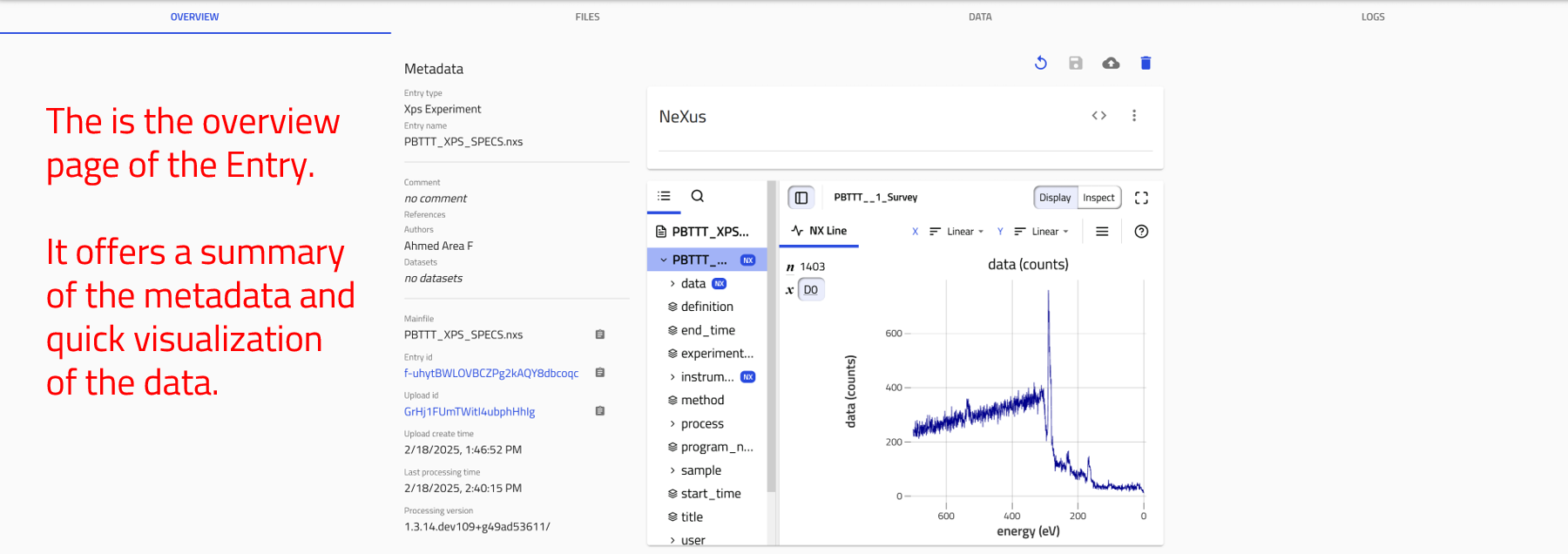This screenshot has width=1568, height=554.
Task: Click the NeXus code view icon
Action: [x=1098, y=116]
